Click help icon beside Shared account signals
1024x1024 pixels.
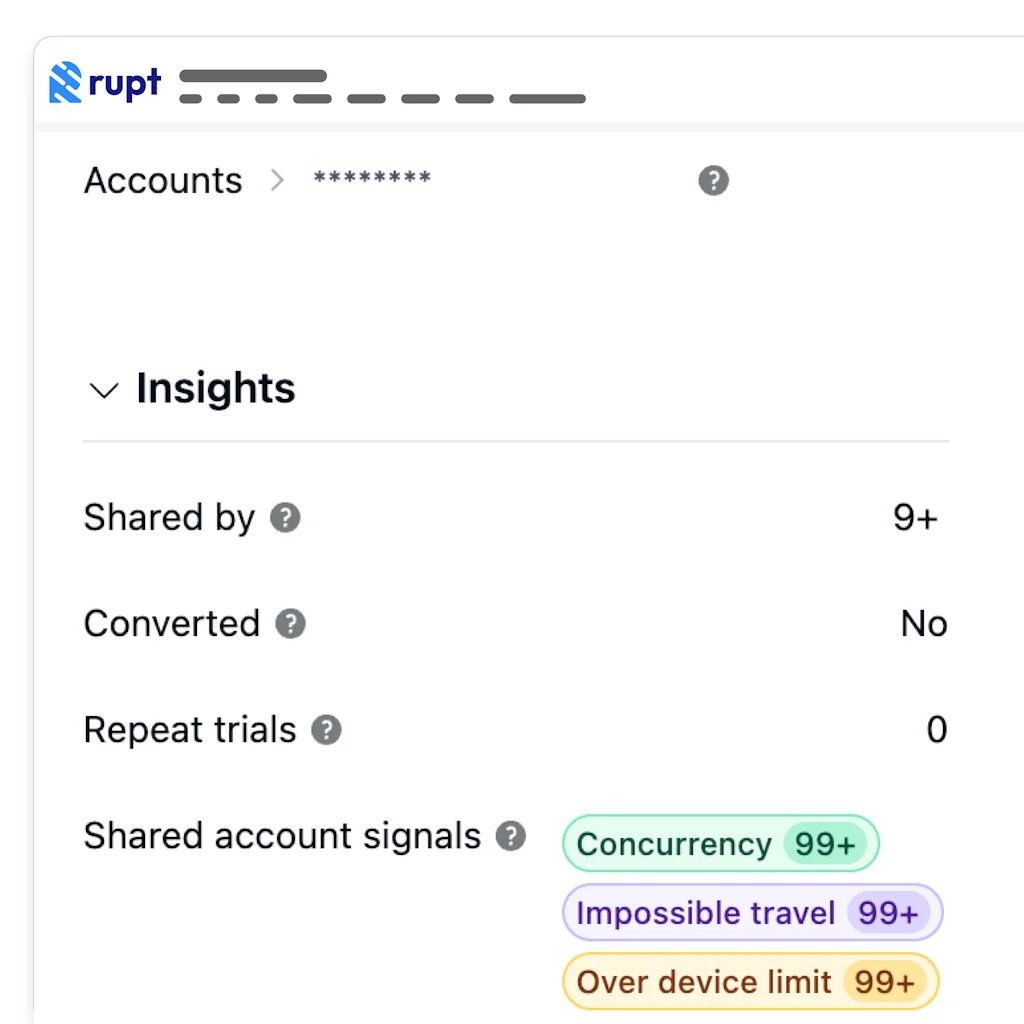511,836
